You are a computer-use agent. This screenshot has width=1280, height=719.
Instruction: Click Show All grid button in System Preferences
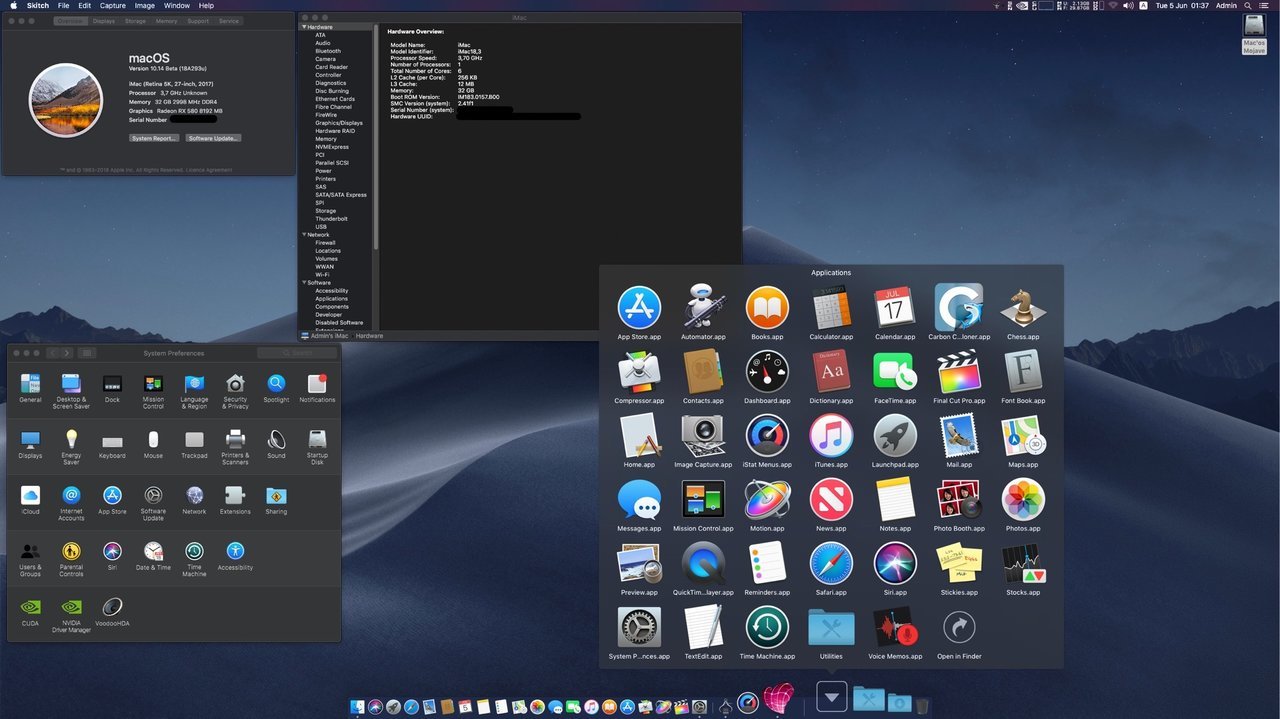coord(87,353)
